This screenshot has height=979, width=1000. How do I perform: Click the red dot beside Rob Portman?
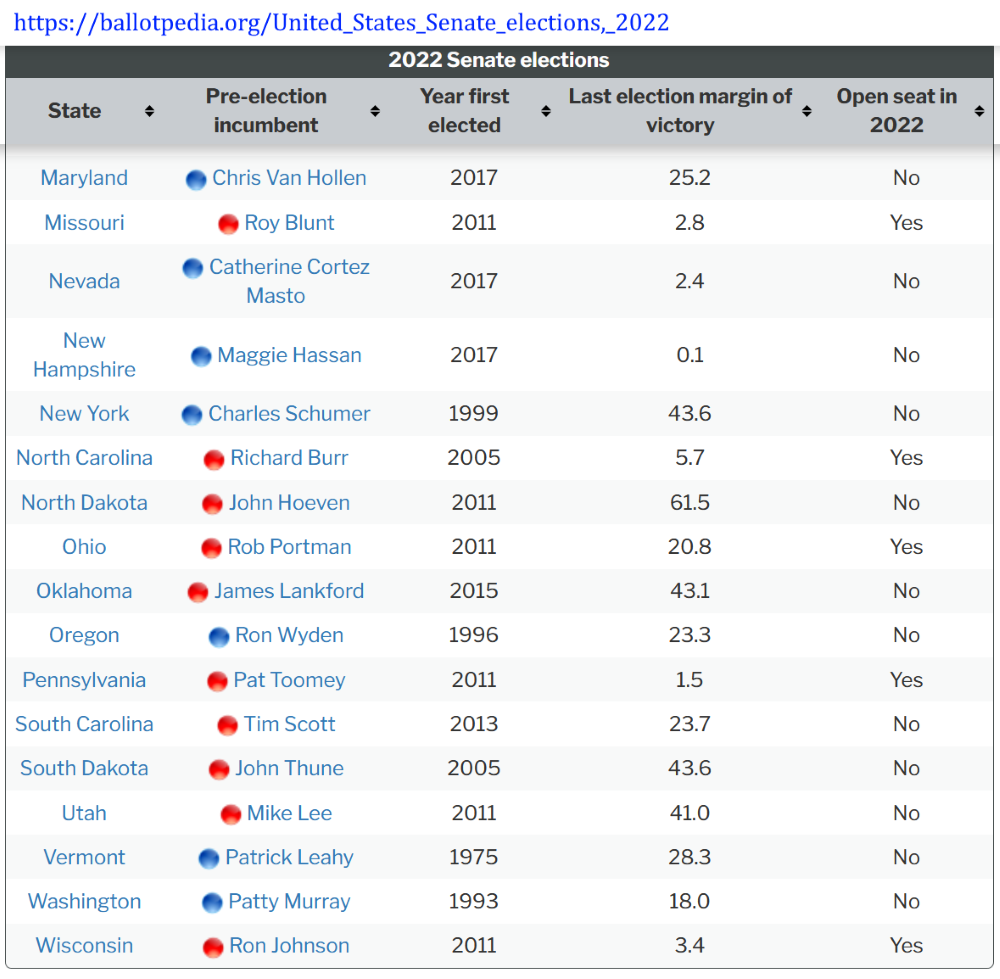pyautogui.click(x=211, y=548)
